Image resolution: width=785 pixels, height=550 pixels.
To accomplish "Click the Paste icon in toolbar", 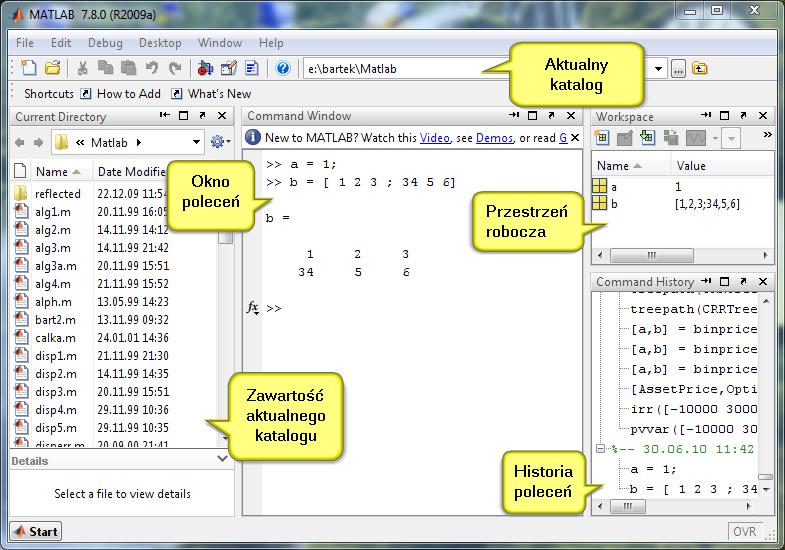I will click(x=129, y=68).
